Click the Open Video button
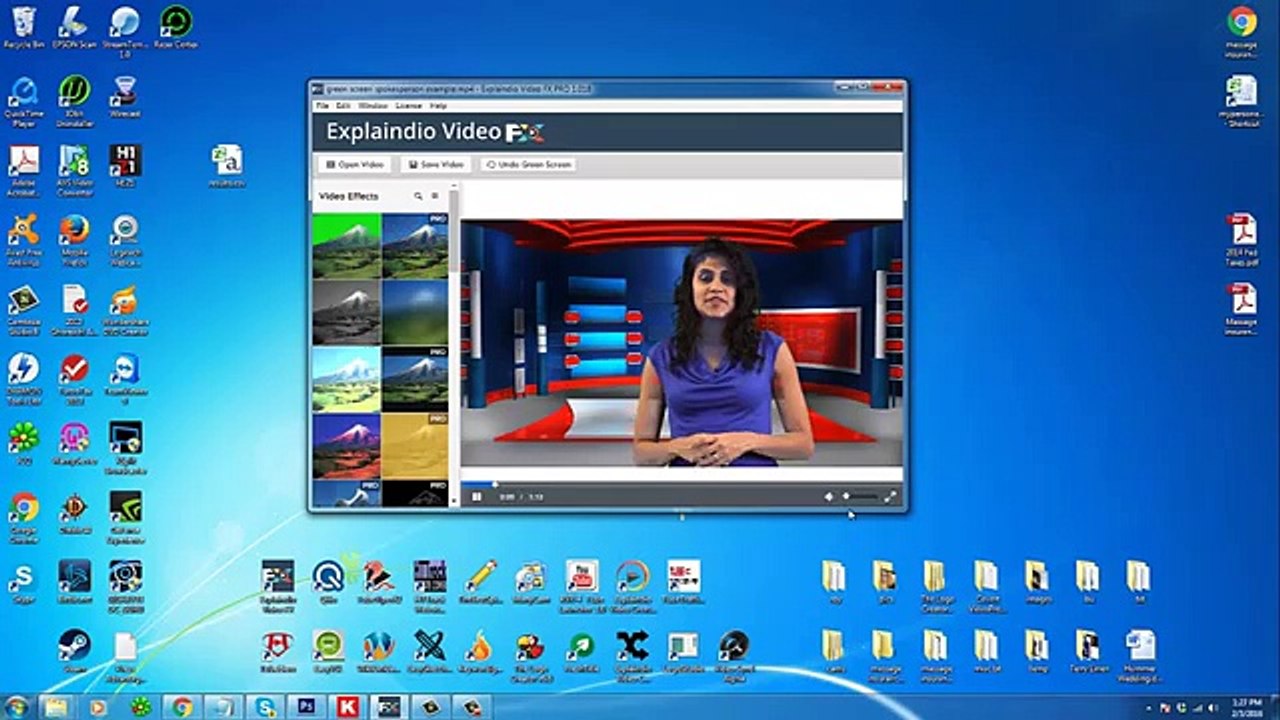Screen dimensions: 1280x720 pos(355,164)
